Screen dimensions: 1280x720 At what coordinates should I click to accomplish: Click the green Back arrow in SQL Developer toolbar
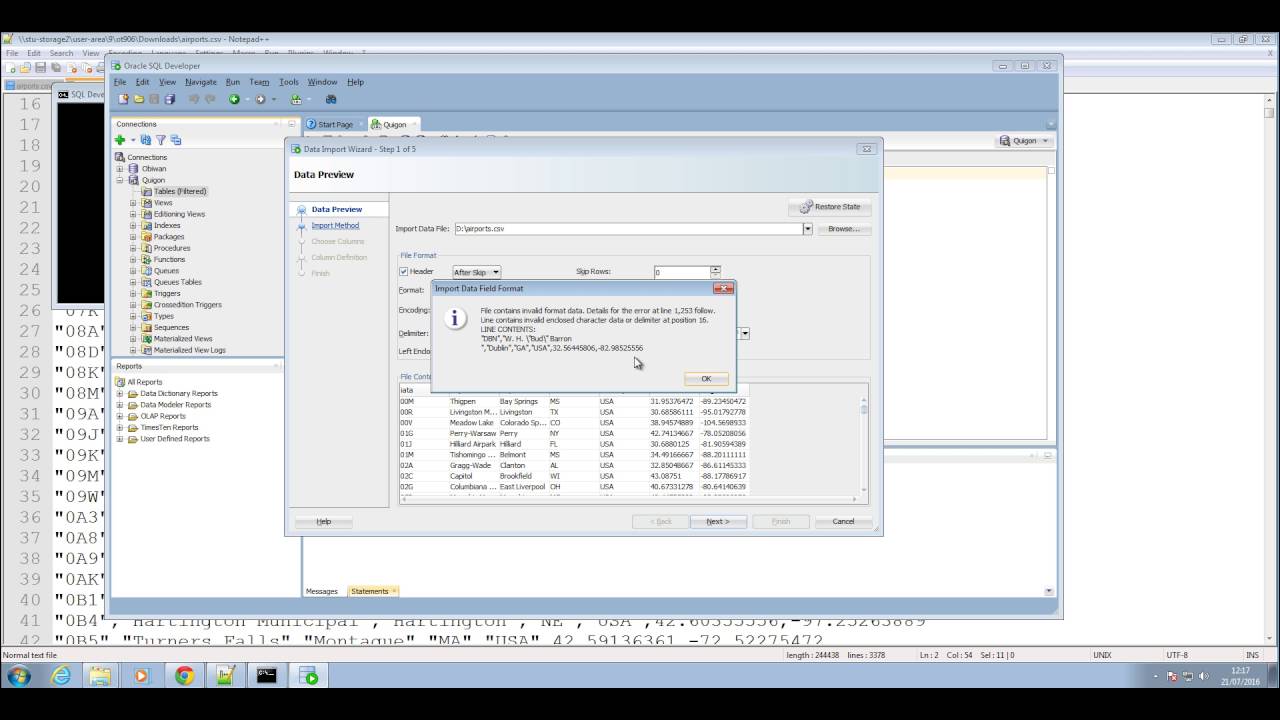coord(234,99)
